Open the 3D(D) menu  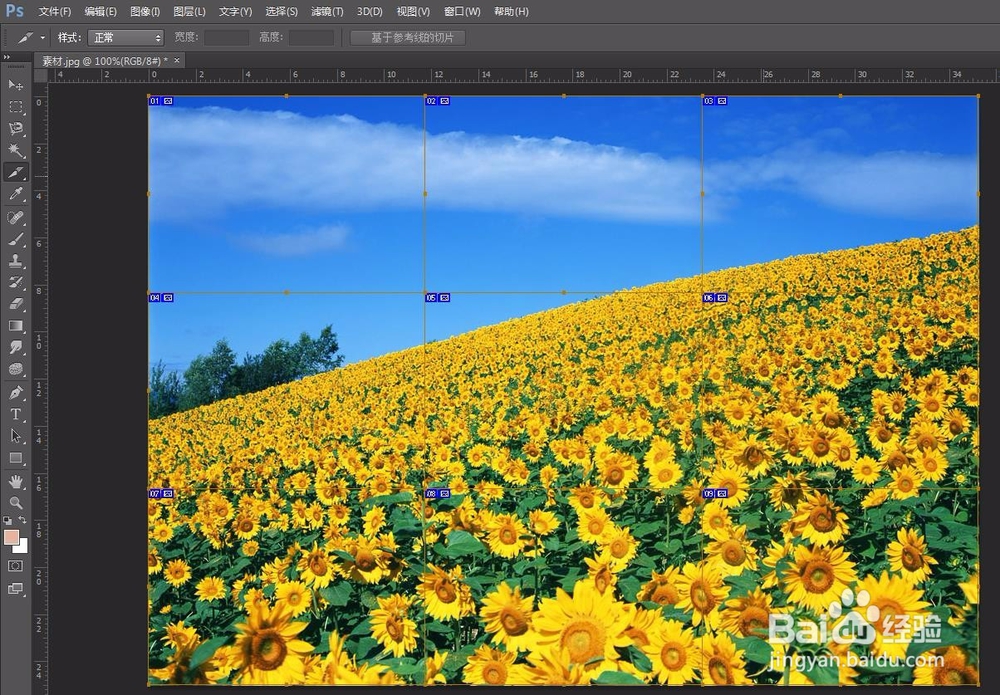point(369,11)
